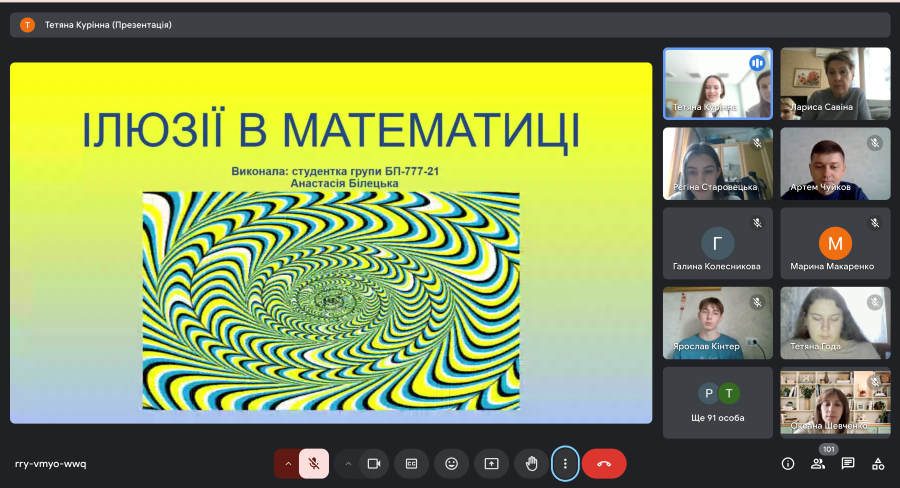Toggle closed captions
This screenshot has width=900, height=488.
(x=412, y=463)
